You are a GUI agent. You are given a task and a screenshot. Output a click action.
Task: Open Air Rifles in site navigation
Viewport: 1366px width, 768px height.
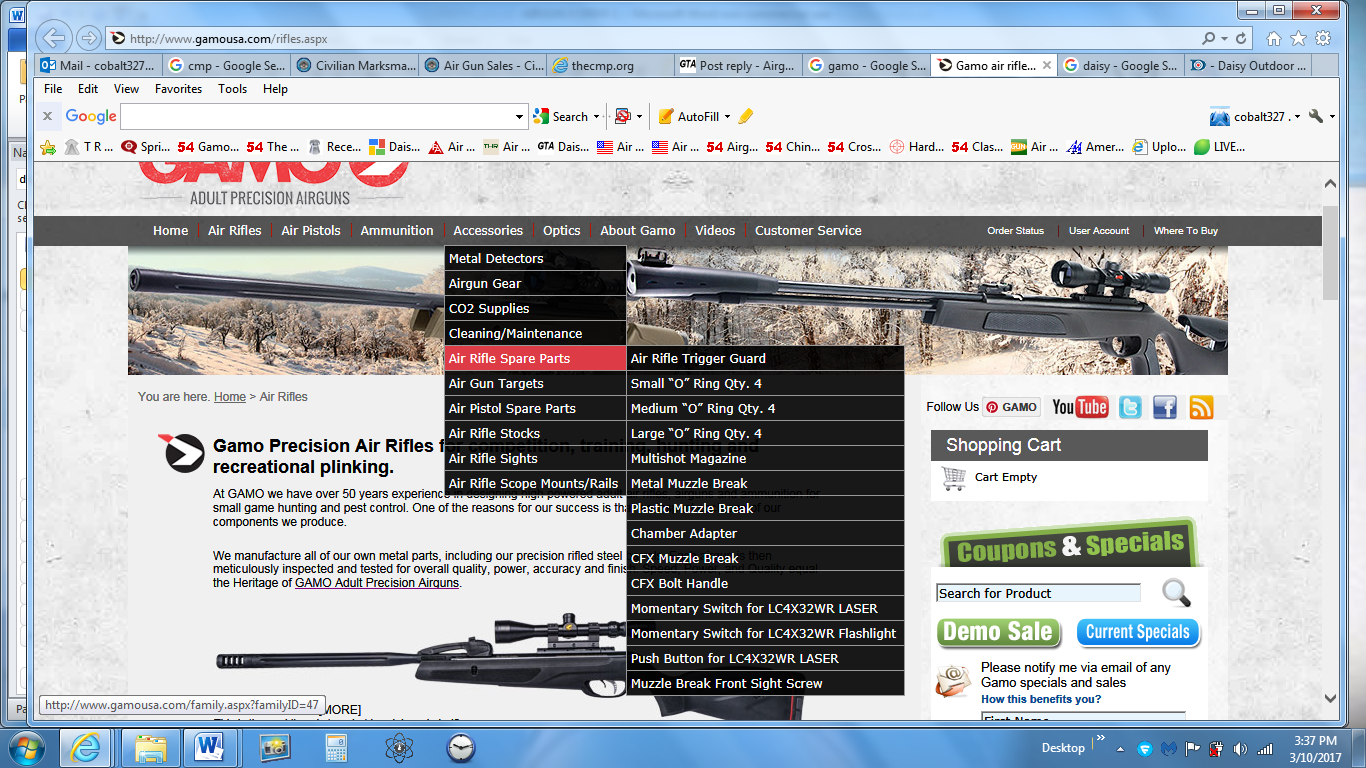(235, 230)
